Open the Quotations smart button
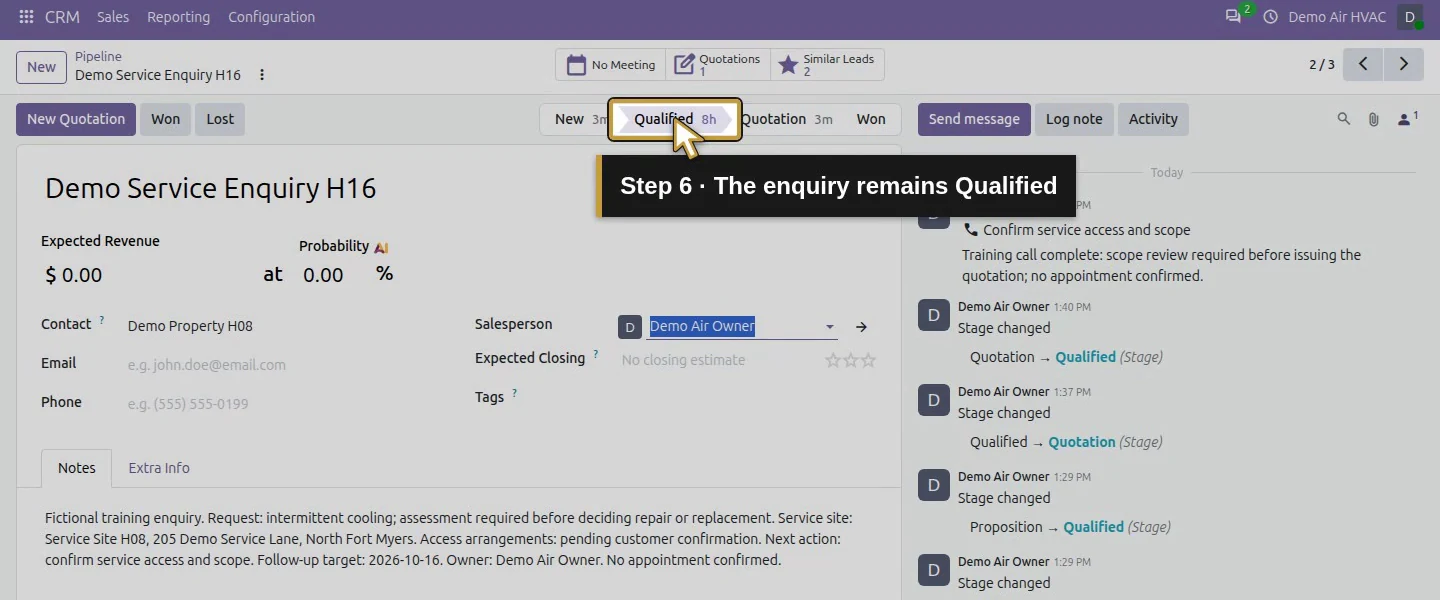Viewport: 1440px width, 600px height. tap(718, 65)
